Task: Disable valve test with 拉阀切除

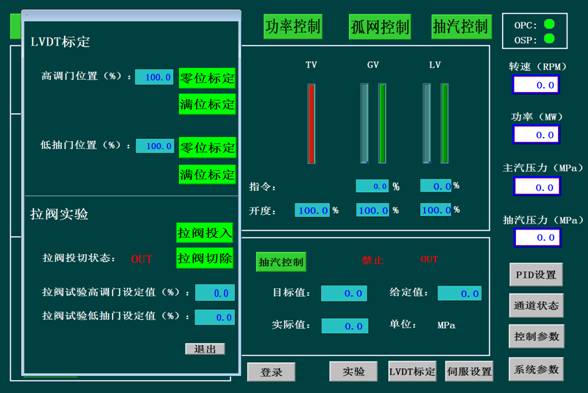Action: tap(204, 258)
